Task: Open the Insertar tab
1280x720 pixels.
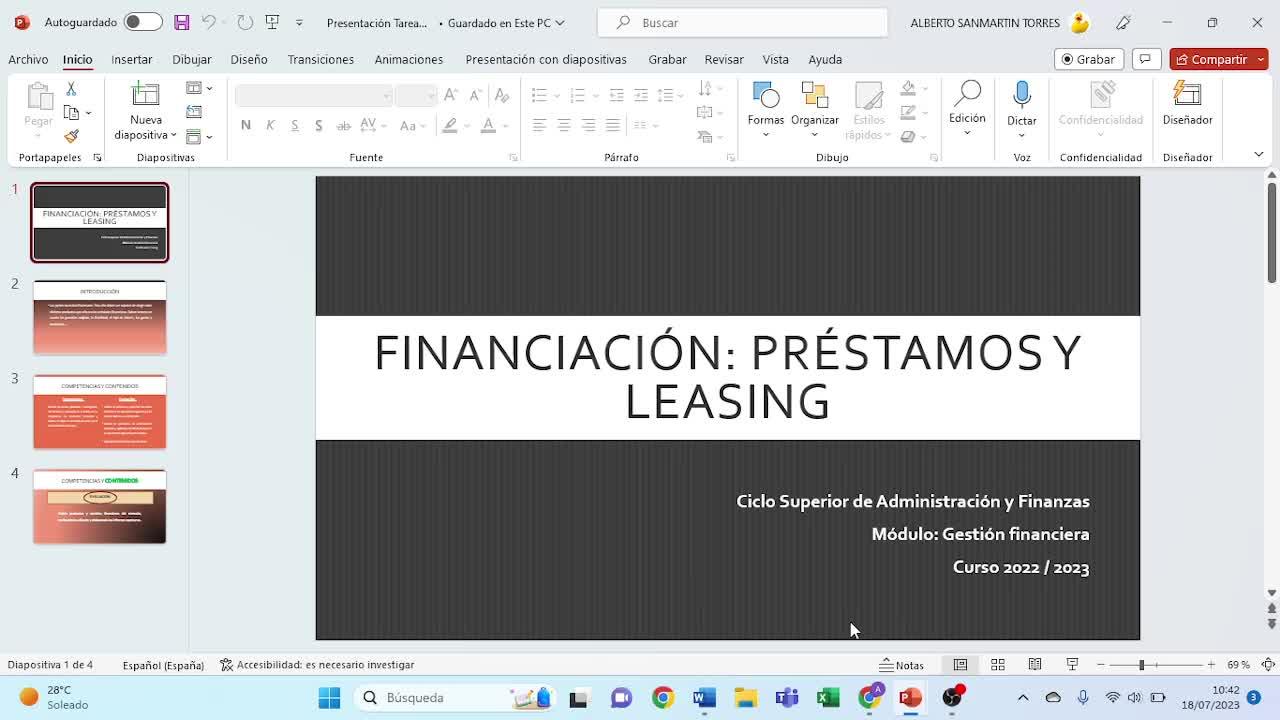Action: [131, 59]
